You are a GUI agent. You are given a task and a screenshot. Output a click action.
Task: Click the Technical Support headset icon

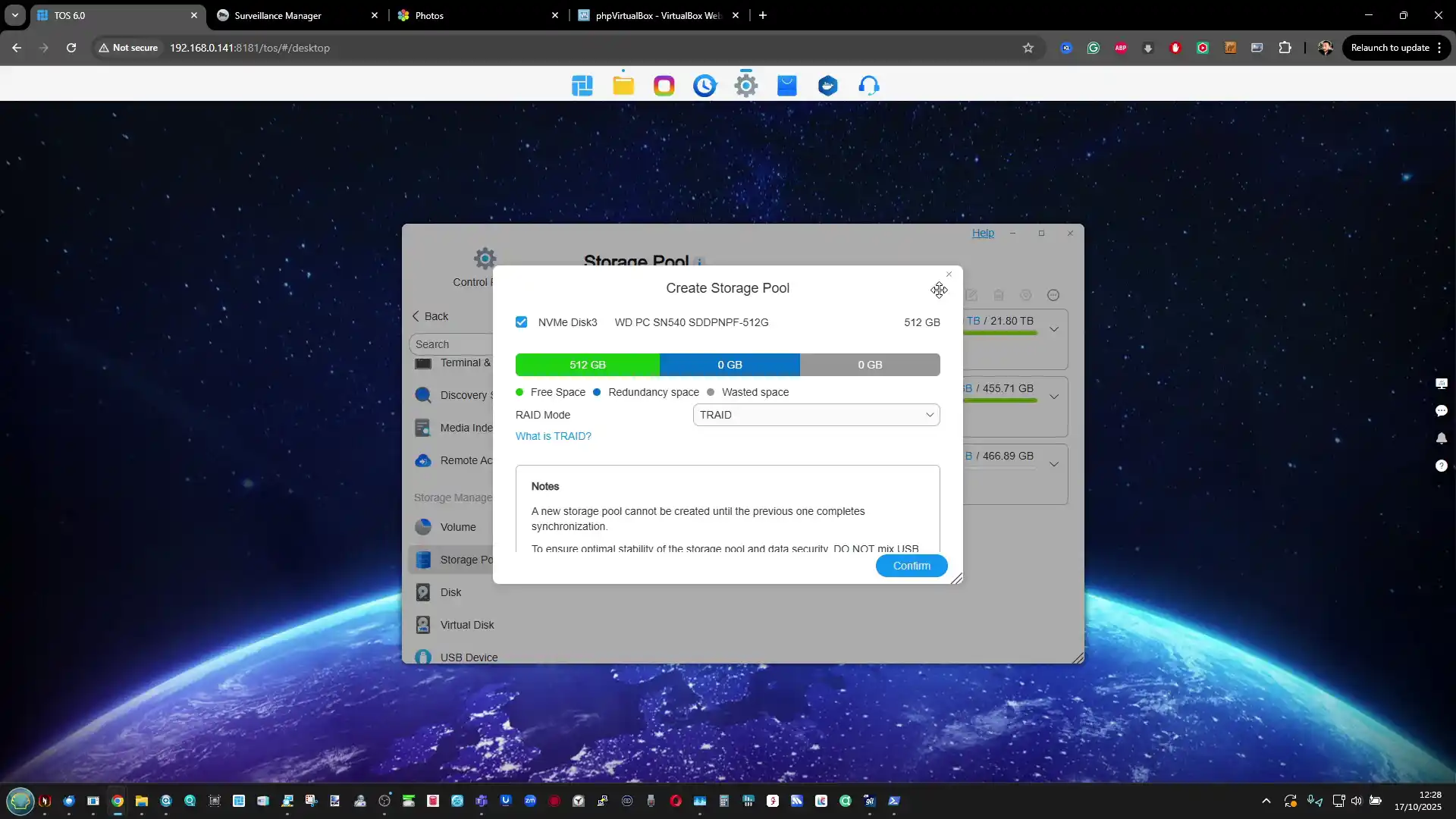tap(869, 86)
